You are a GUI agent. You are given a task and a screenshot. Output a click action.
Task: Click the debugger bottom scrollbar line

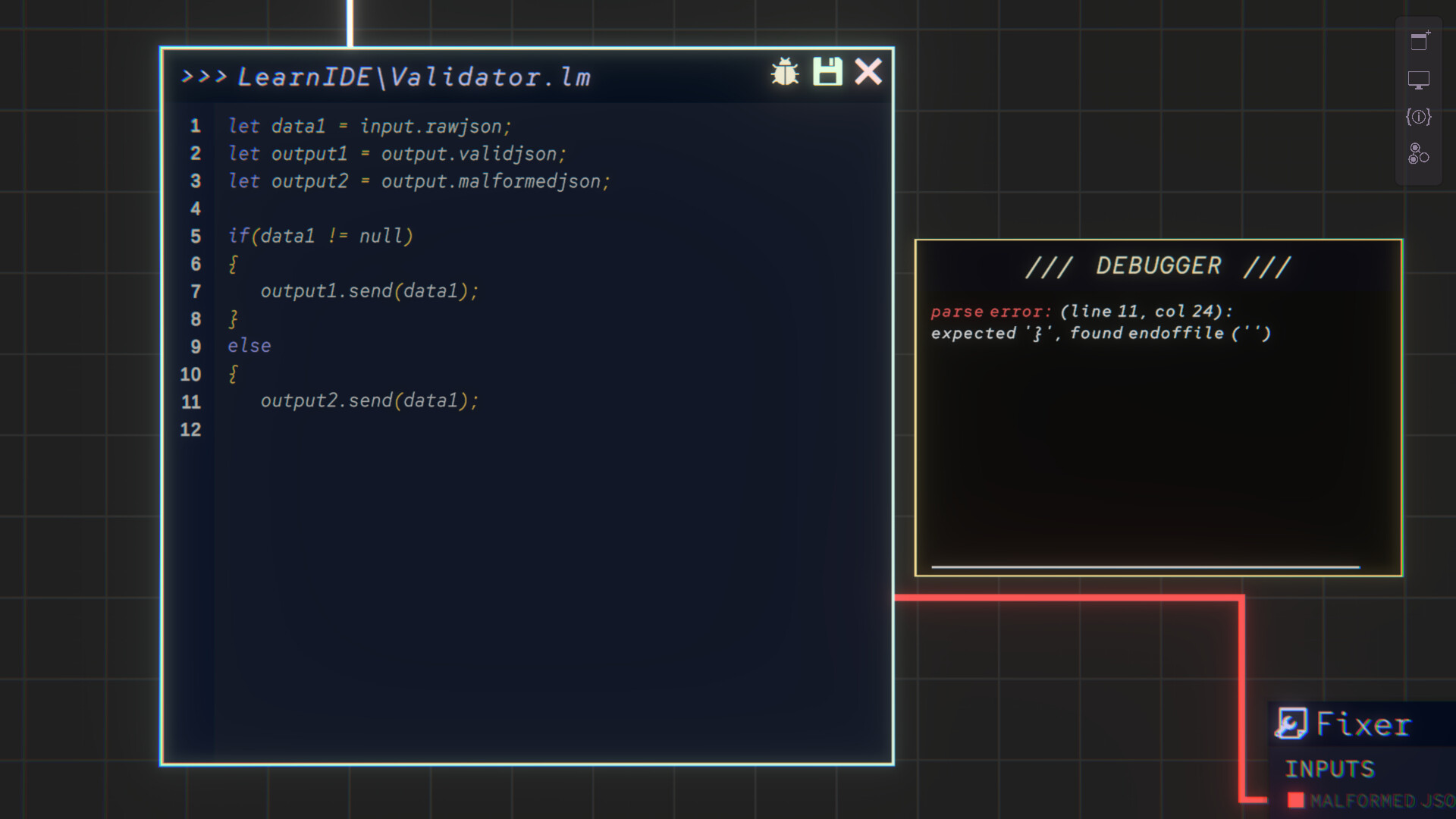coord(1145,566)
